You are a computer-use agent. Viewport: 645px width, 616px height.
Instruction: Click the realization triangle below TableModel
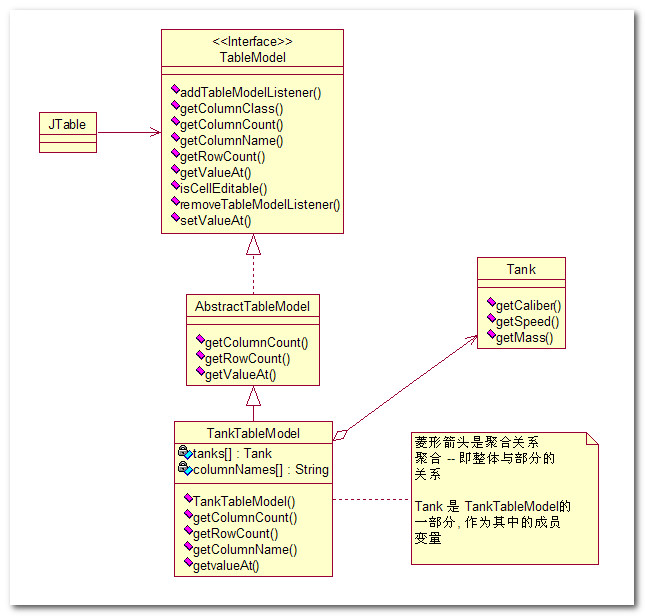point(253,245)
